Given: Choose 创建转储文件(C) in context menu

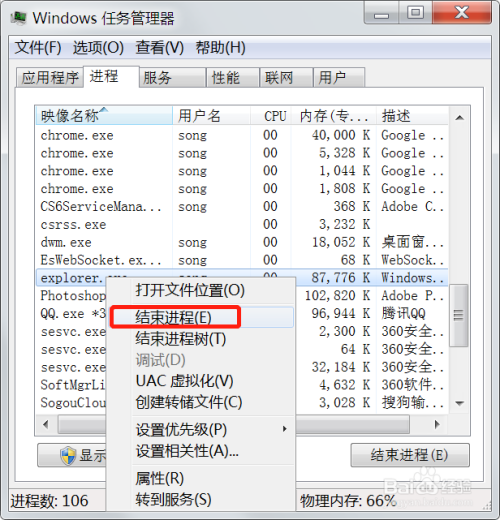Looking at the screenshot, I should pyautogui.click(x=201, y=402).
